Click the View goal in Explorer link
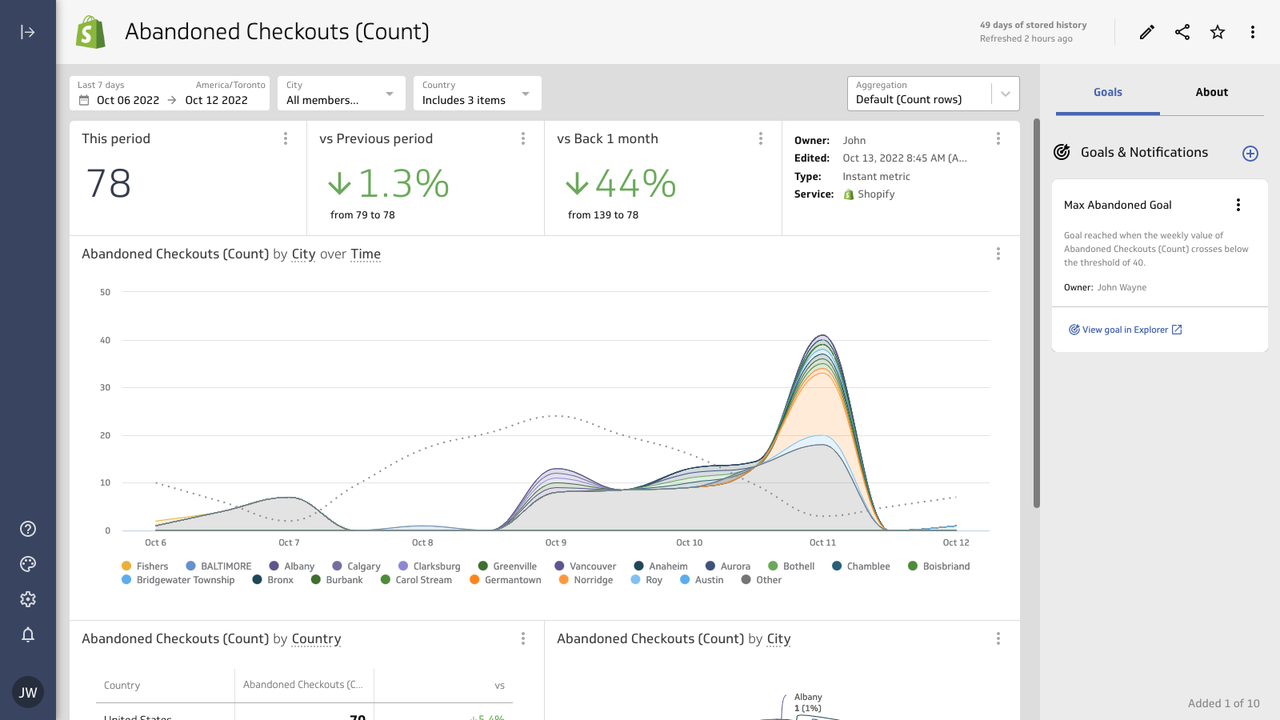This screenshot has width=1280, height=720. coord(1124,329)
